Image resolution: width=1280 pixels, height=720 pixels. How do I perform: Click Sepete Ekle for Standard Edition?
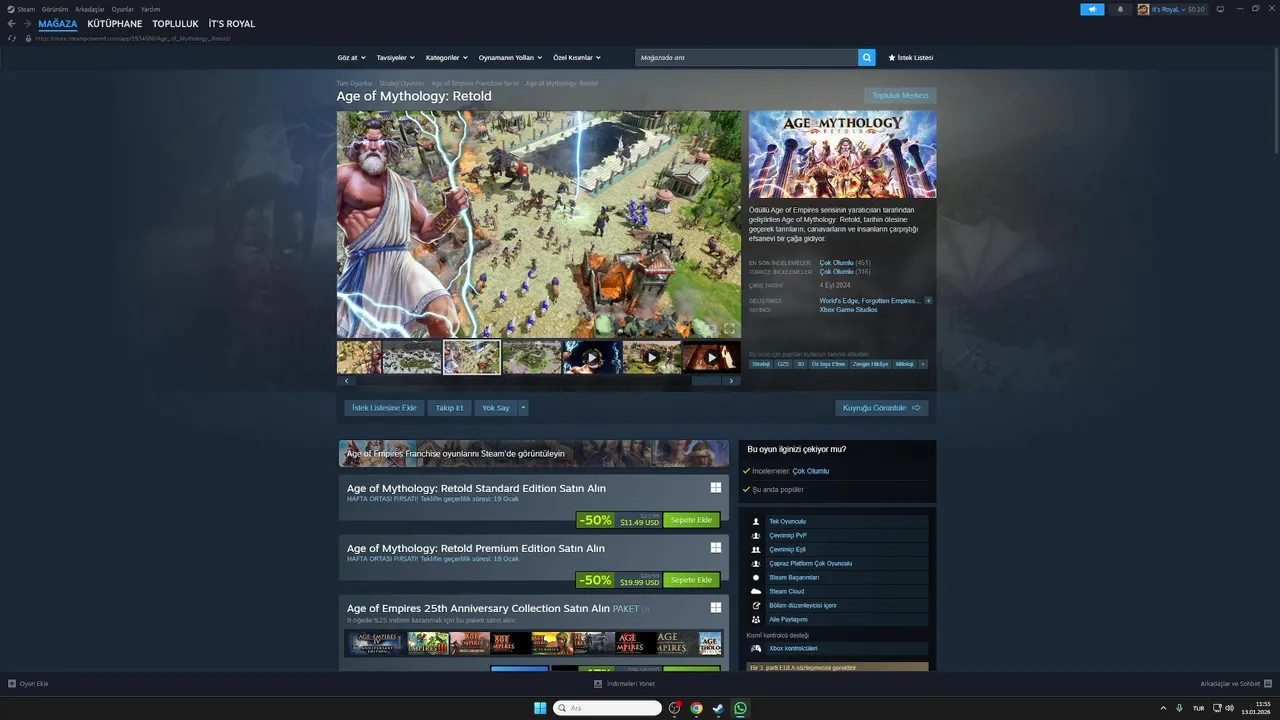(691, 520)
